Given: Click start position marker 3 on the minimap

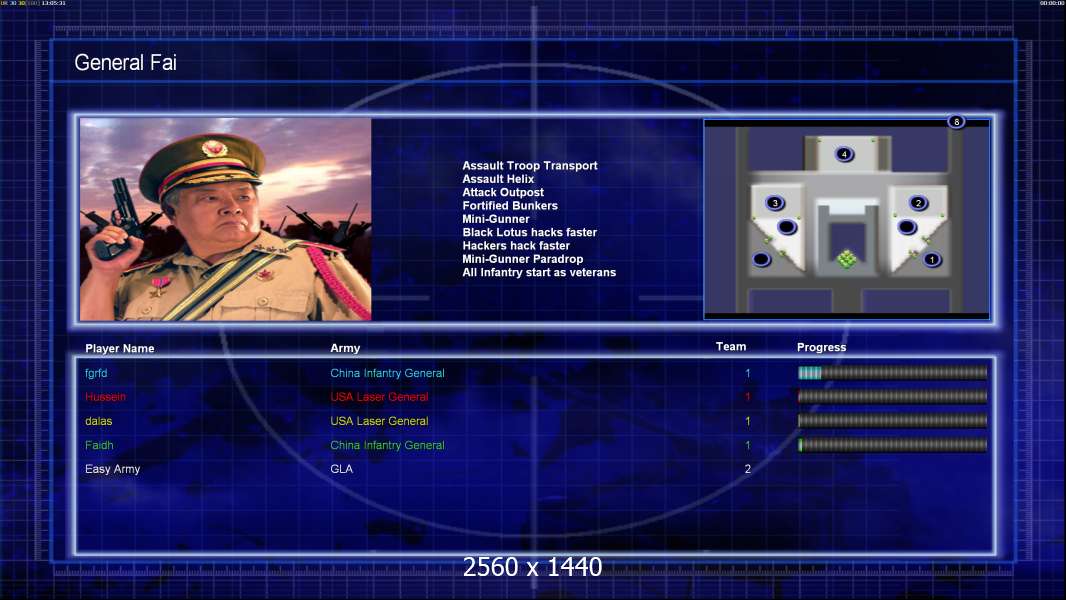Looking at the screenshot, I should tap(774, 202).
